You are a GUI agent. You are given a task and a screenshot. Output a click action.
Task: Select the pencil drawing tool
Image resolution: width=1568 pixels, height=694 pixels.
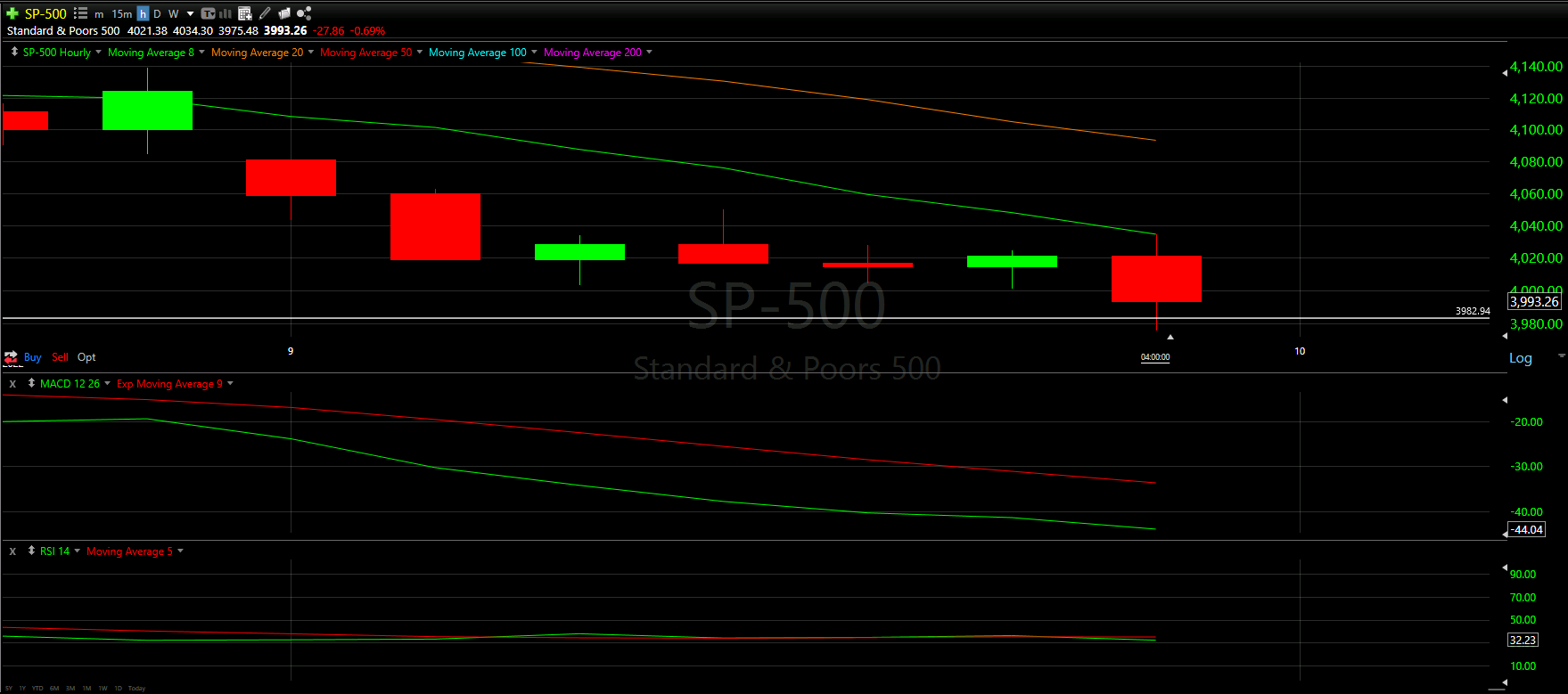[x=265, y=13]
